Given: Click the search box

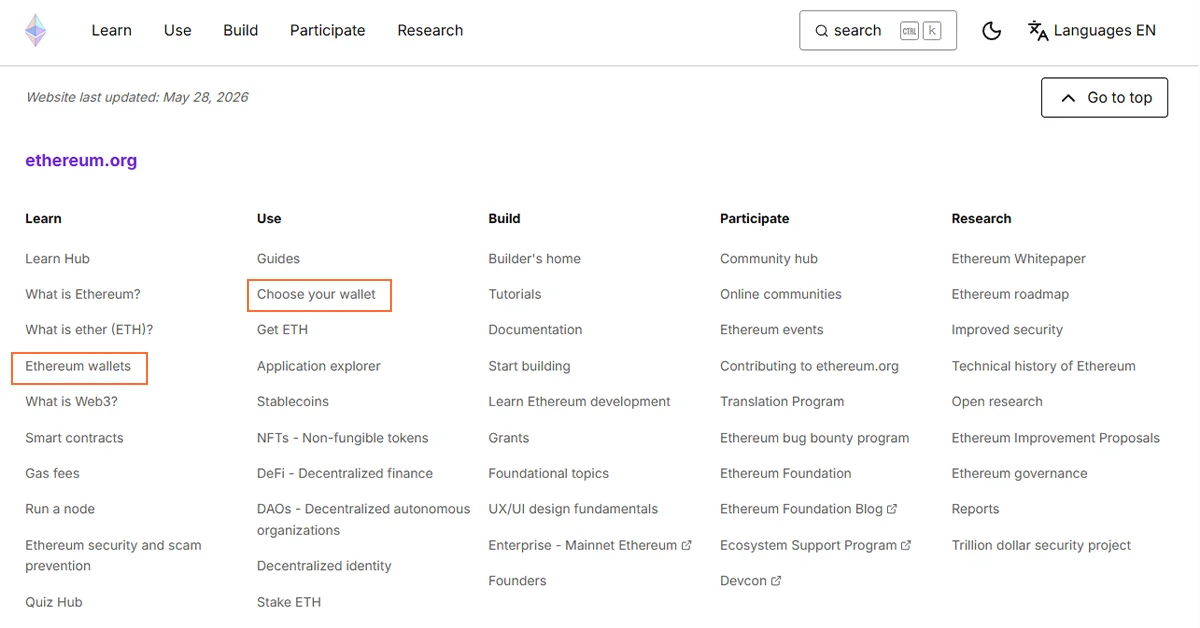Looking at the screenshot, I should pos(878,30).
